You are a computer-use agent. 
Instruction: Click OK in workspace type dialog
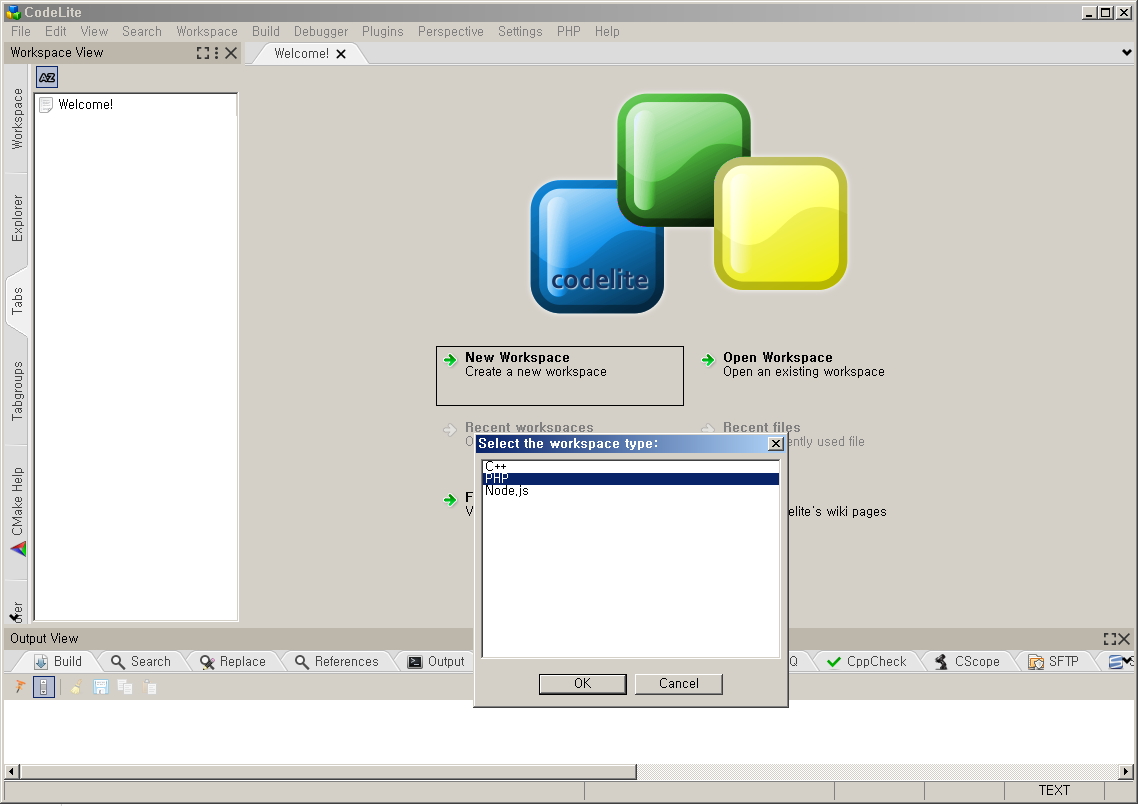[x=582, y=683]
